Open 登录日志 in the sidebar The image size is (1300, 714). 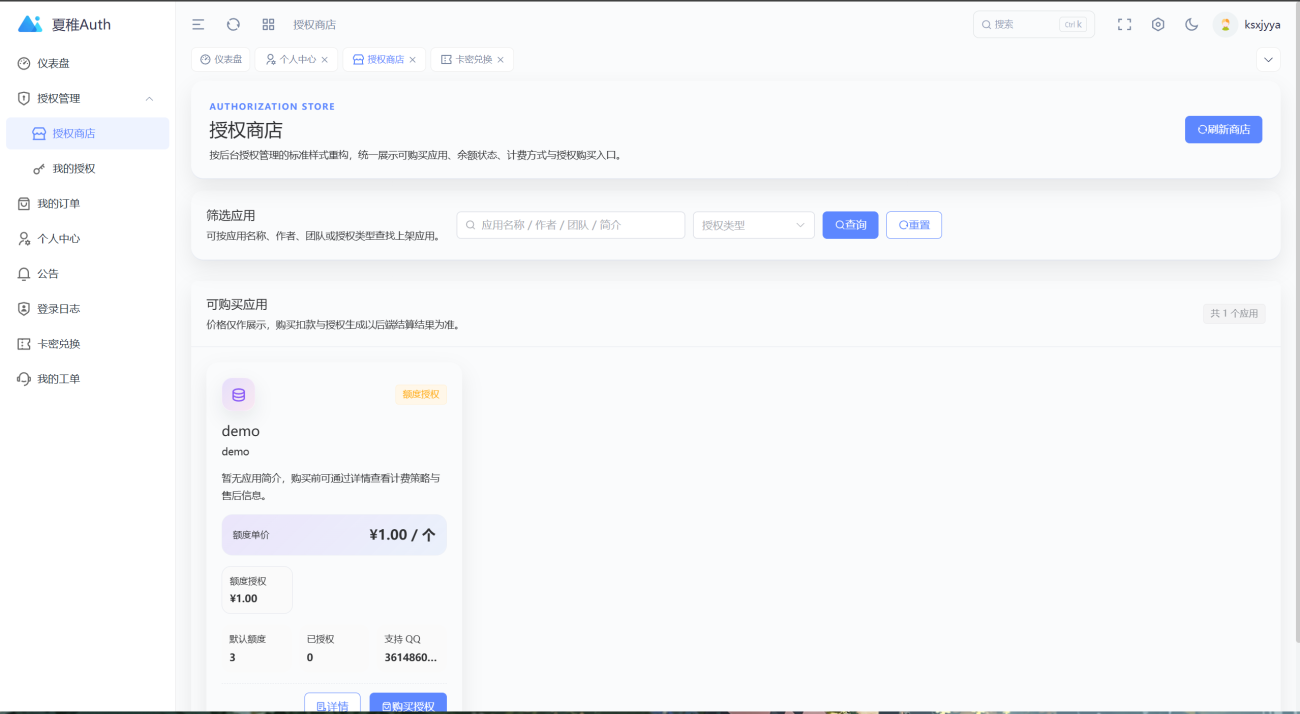pos(88,309)
